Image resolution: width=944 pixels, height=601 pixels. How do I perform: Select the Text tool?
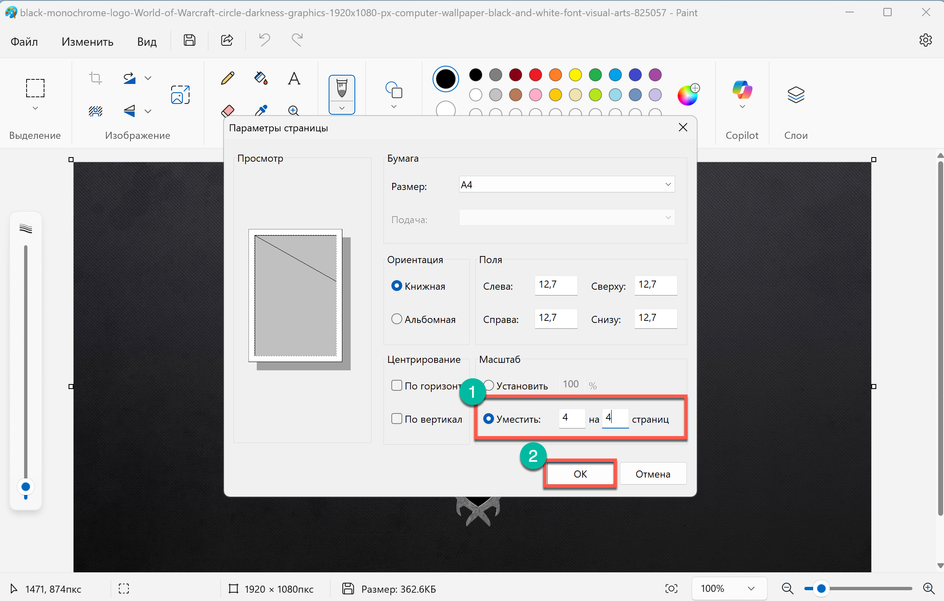(x=294, y=78)
